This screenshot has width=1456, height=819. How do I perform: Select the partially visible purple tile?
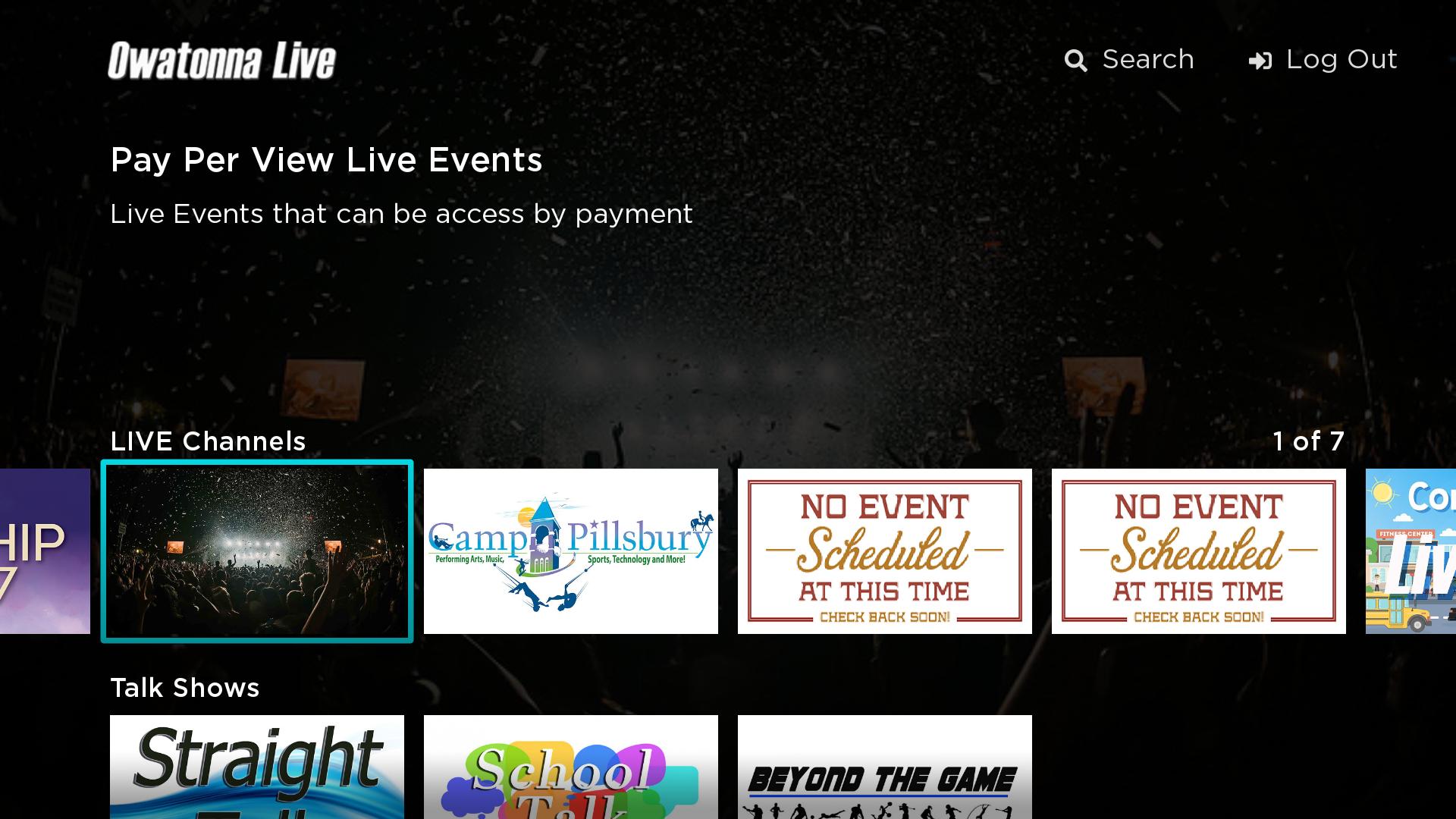[45, 551]
